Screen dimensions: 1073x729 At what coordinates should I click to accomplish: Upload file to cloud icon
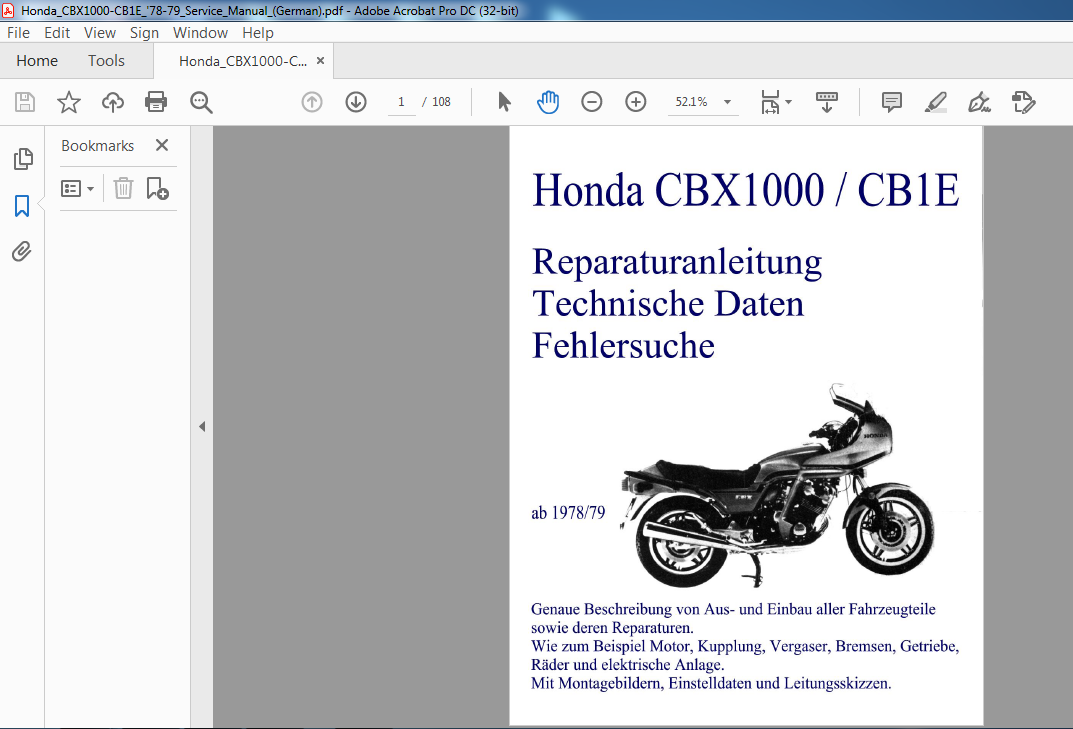[113, 102]
